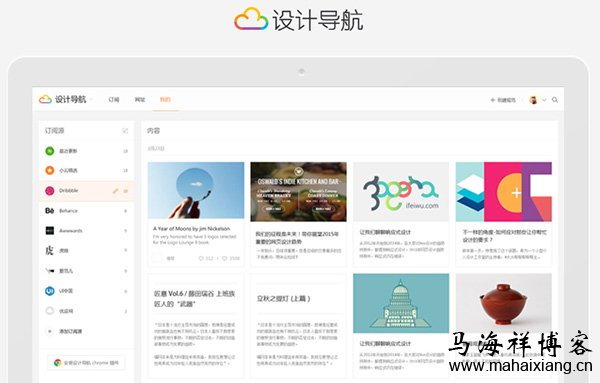Select the green circle icon source
600x383 pixels.
(50, 151)
